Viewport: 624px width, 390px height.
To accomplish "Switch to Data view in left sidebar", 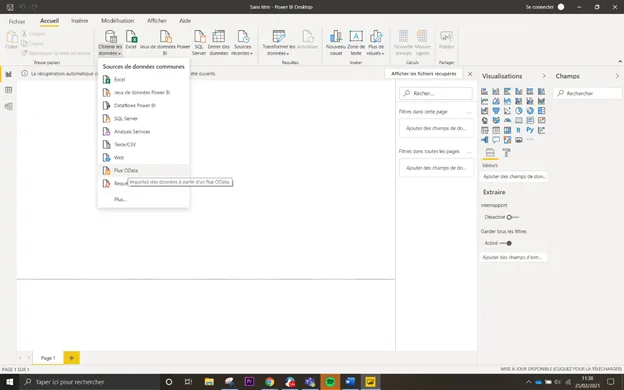I will tap(8, 90).
